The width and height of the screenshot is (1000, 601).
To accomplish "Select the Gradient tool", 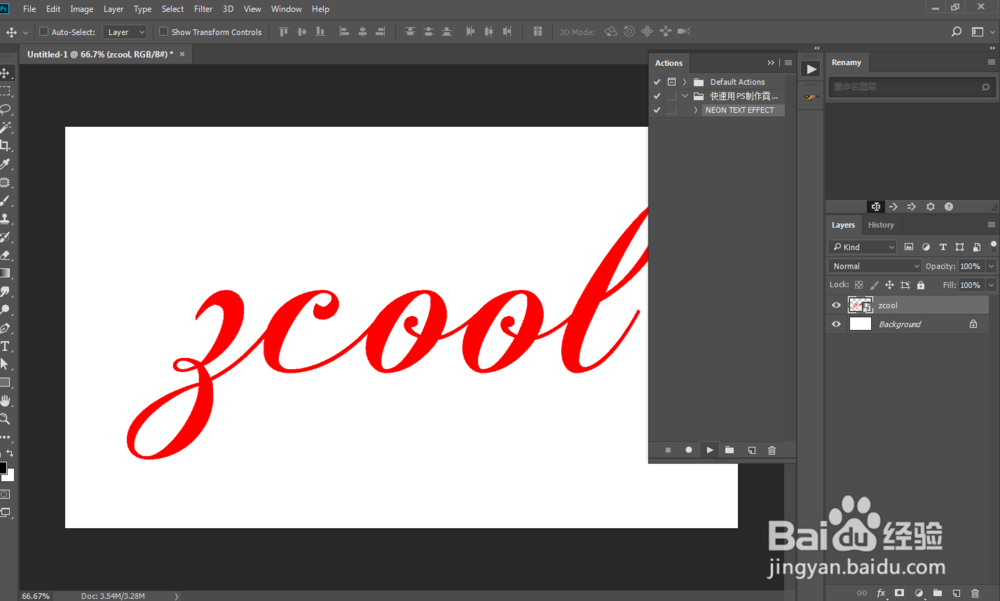I will click(x=5, y=273).
